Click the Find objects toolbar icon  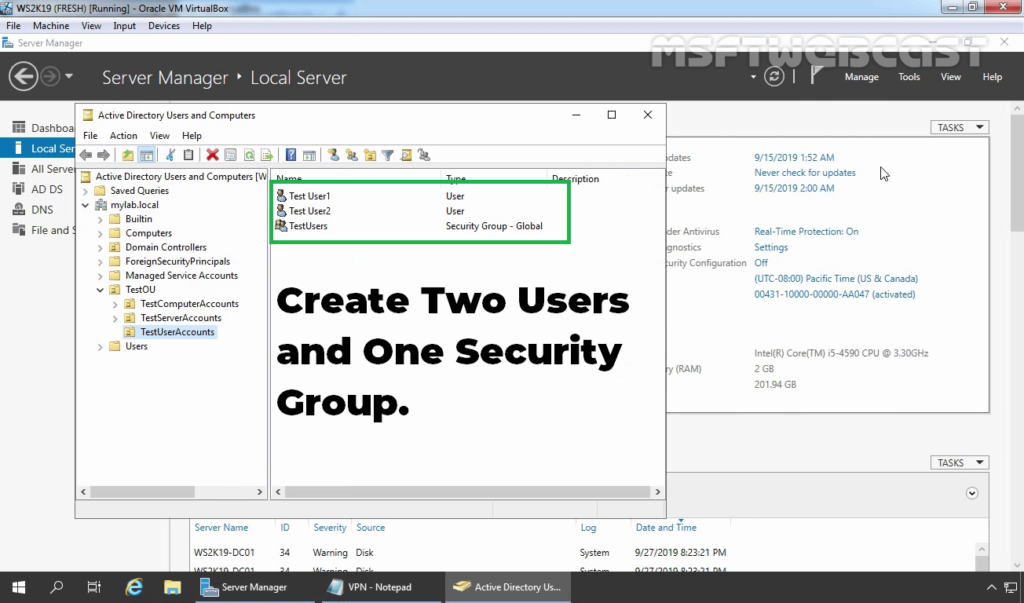pyautogui.click(x=406, y=155)
